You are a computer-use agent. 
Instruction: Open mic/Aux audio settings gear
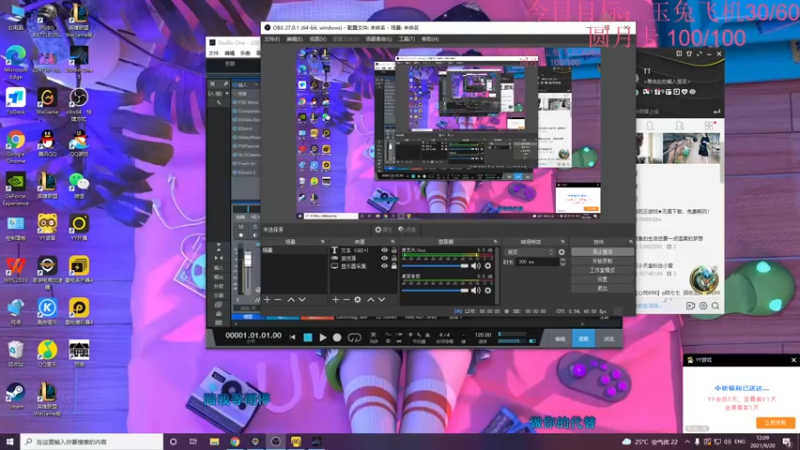[x=488, y=266]
